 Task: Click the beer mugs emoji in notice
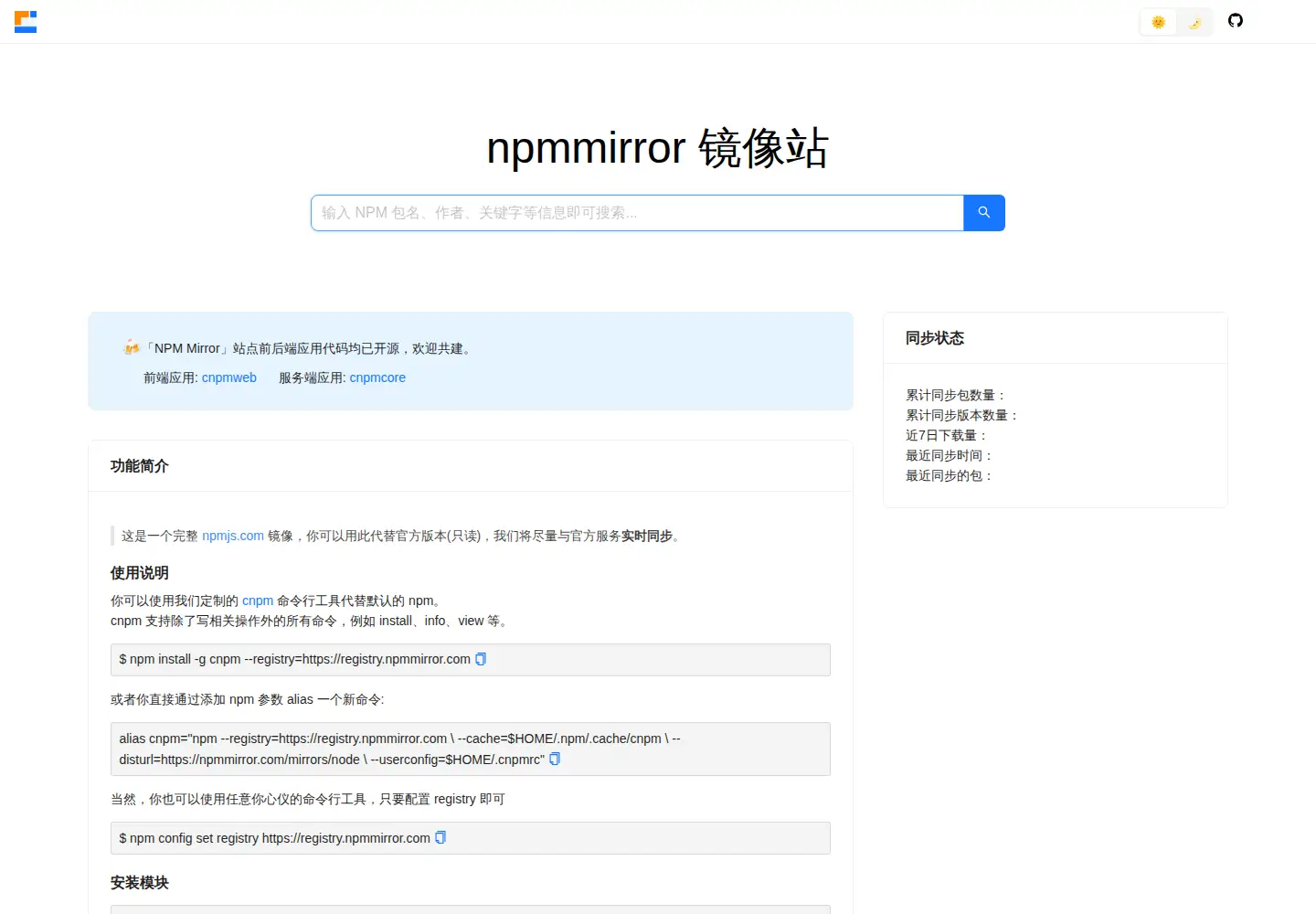point(132,347)
